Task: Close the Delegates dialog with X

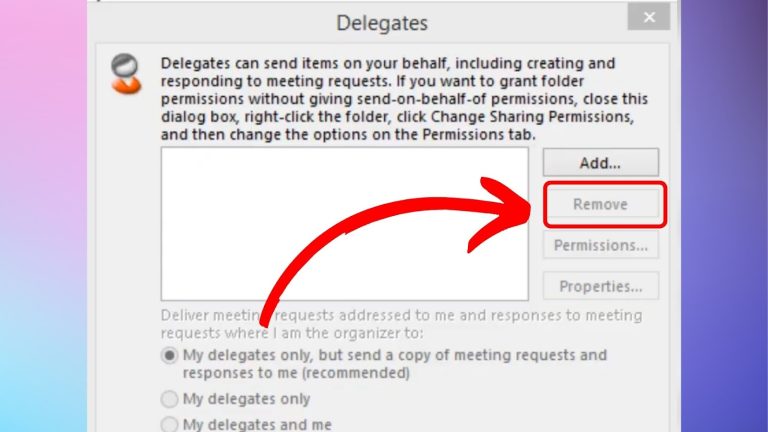Action: point(649,17)
